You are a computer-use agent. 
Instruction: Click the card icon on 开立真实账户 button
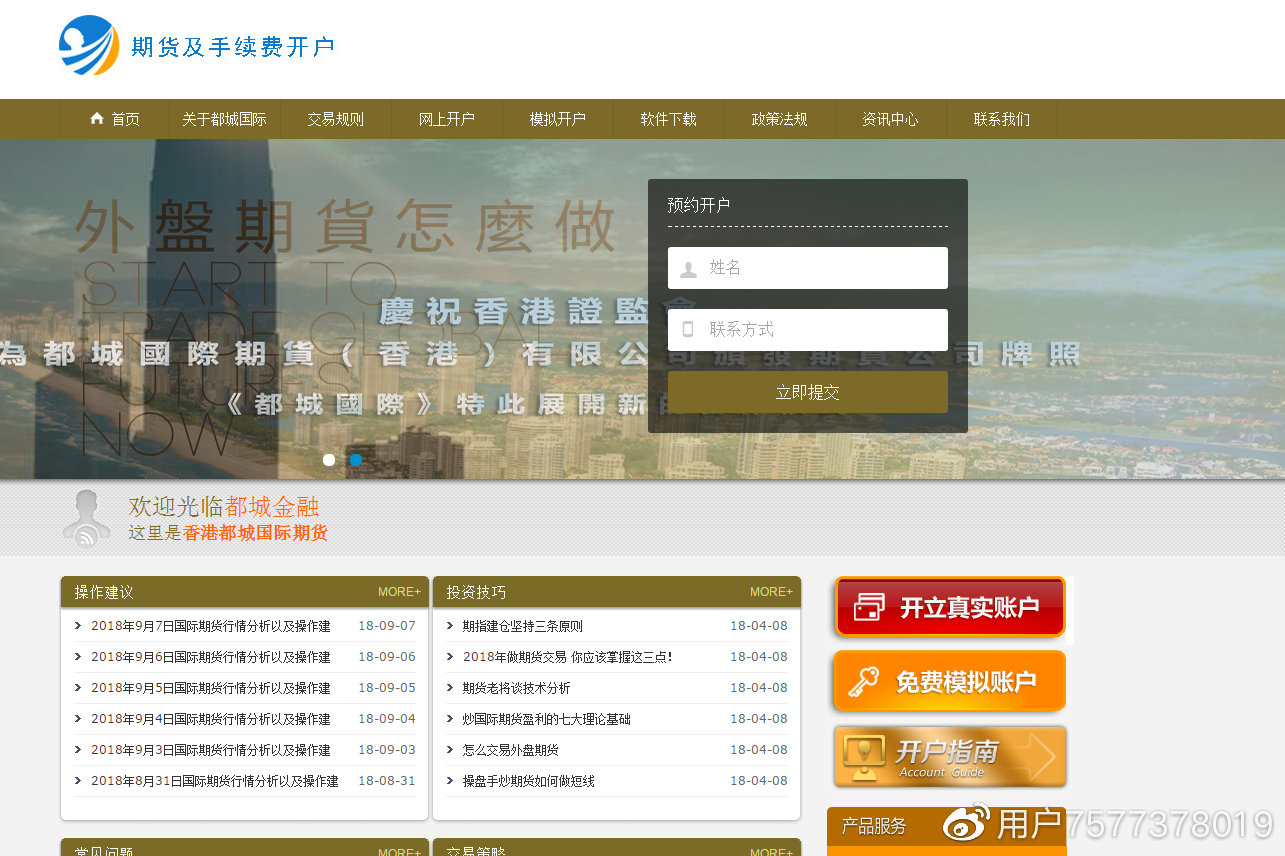tap(869, 607)
